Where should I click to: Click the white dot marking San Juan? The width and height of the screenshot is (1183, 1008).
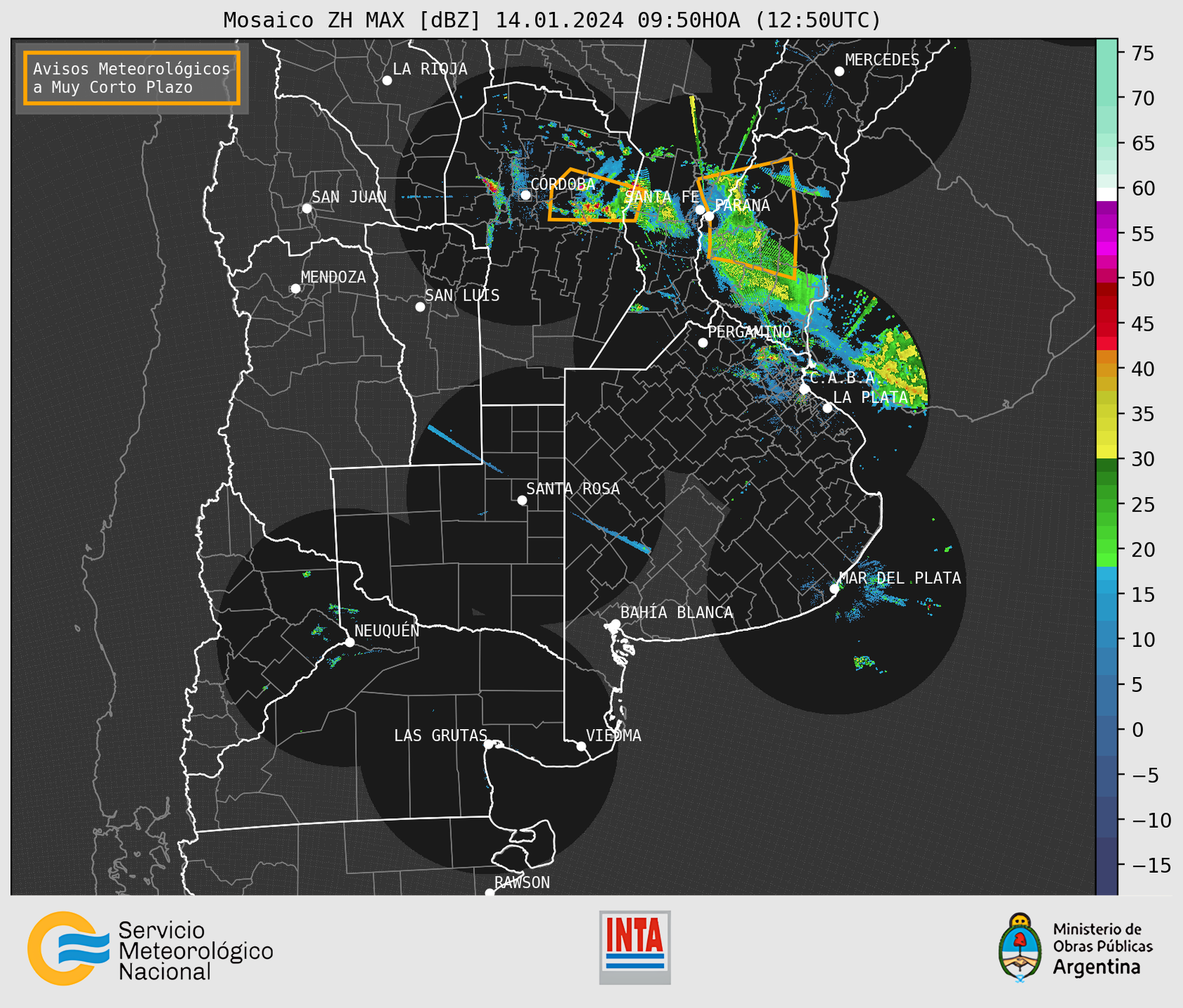306,208
